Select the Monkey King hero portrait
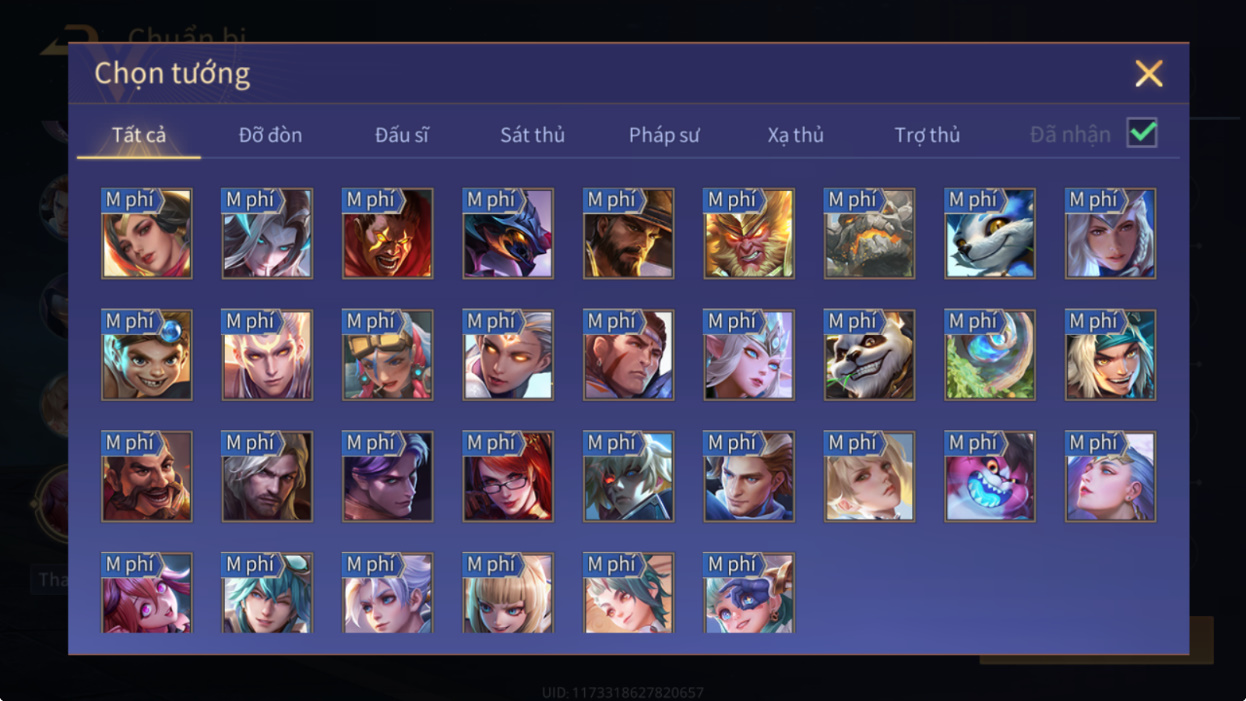This screenshot has height=701, width=1246. (749, 233)
